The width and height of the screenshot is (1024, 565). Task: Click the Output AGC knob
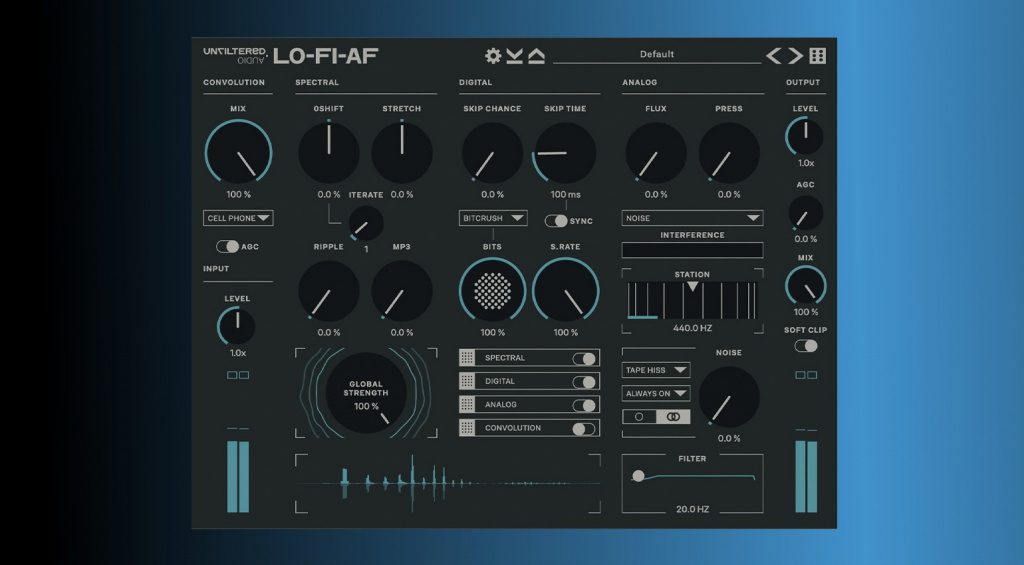[x=805, y=212]
